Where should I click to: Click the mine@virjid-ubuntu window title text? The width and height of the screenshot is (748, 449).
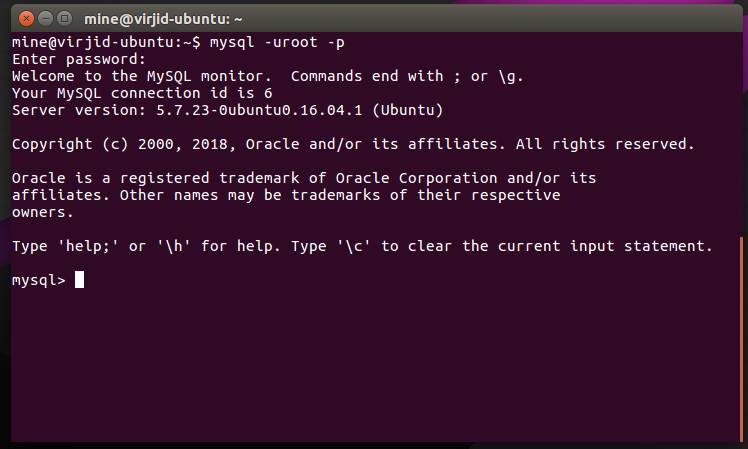coord(163,19)
